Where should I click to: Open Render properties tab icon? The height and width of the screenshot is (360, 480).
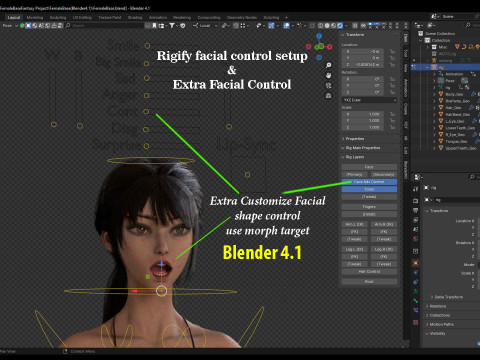(415, 201)
